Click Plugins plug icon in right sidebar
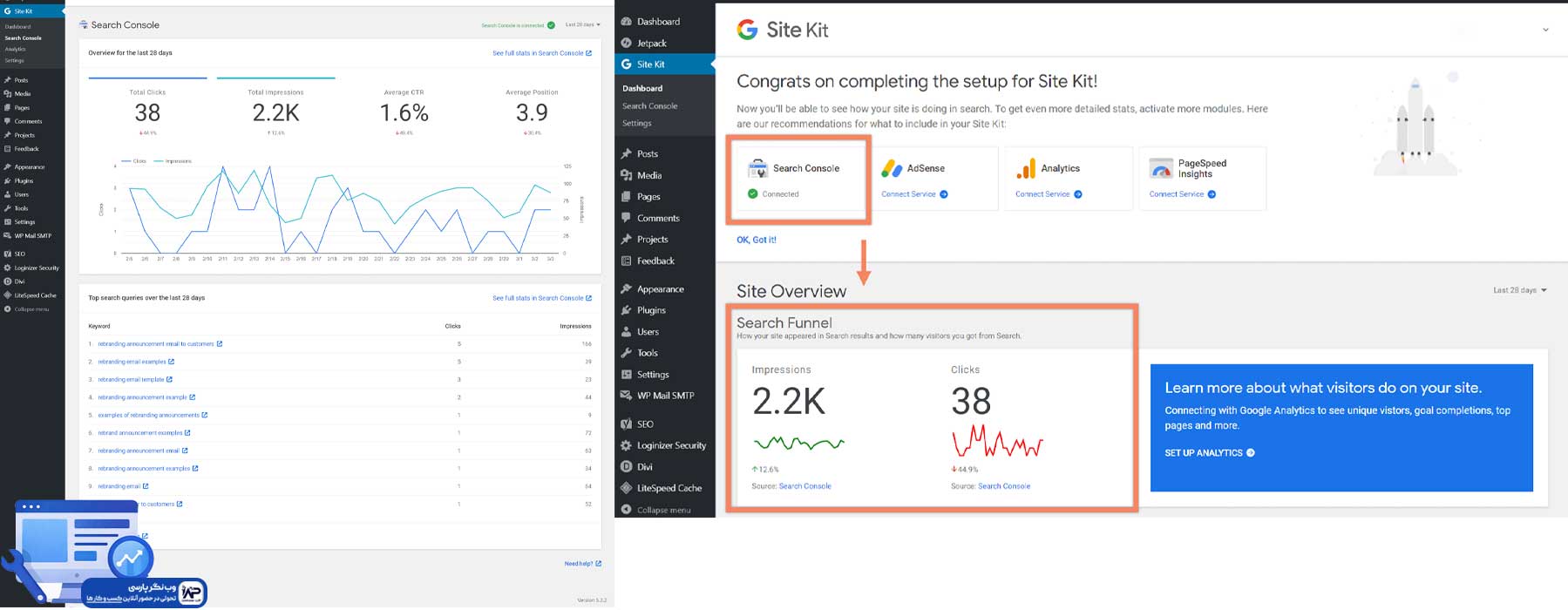This screenshot has width=1568, height=610. pyautogui.click(x=626, y=310)
